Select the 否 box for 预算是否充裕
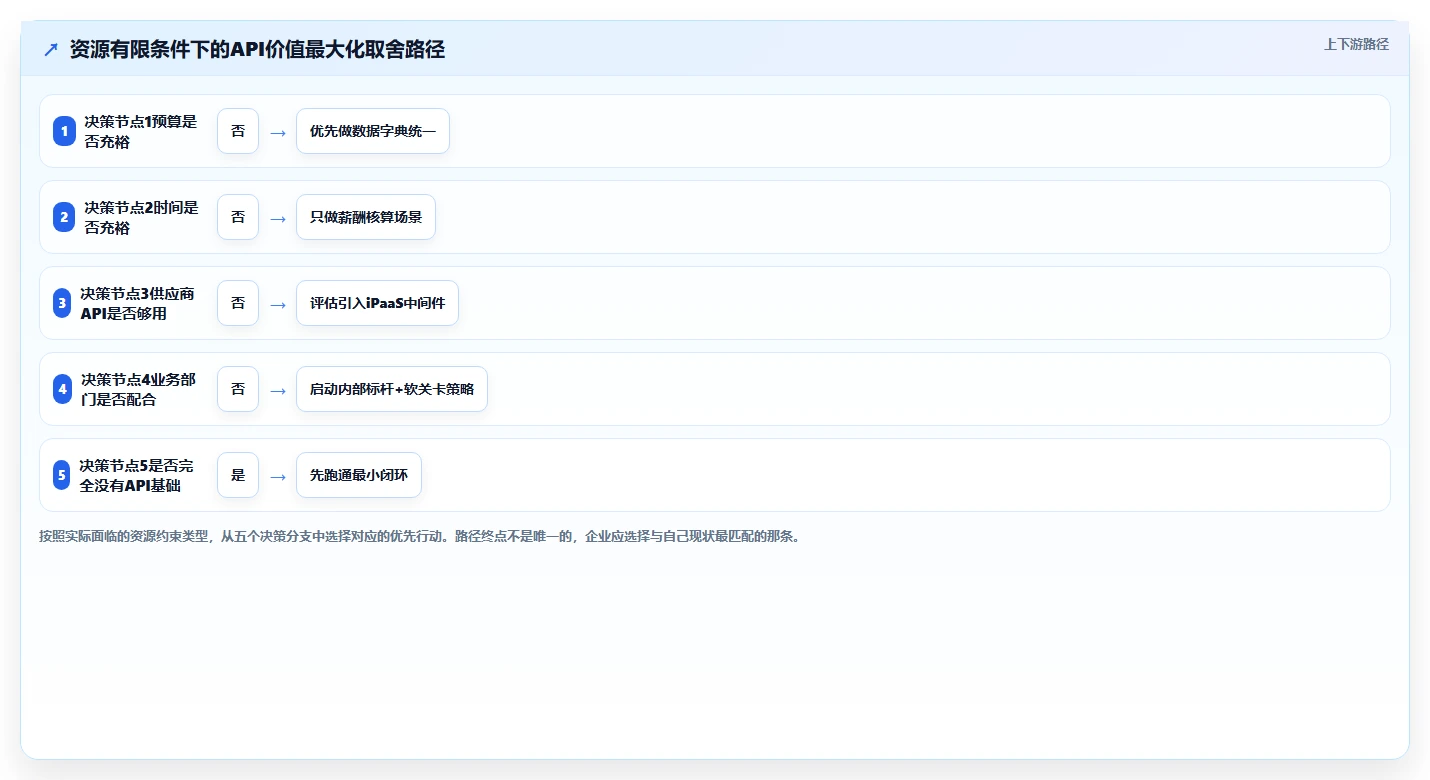Viewport: 1430px width, 780px height. click(238, 131)
